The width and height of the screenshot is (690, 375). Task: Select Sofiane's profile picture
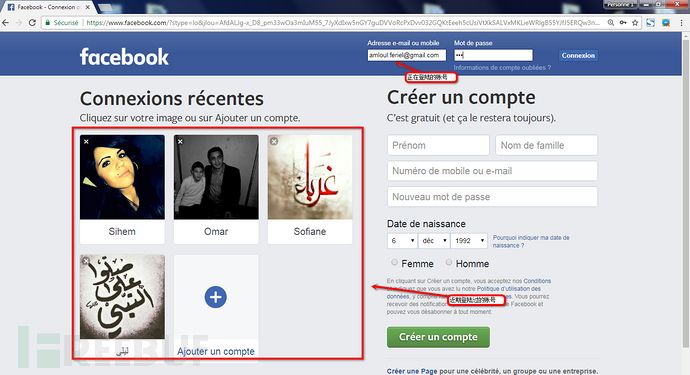(310, 177)
